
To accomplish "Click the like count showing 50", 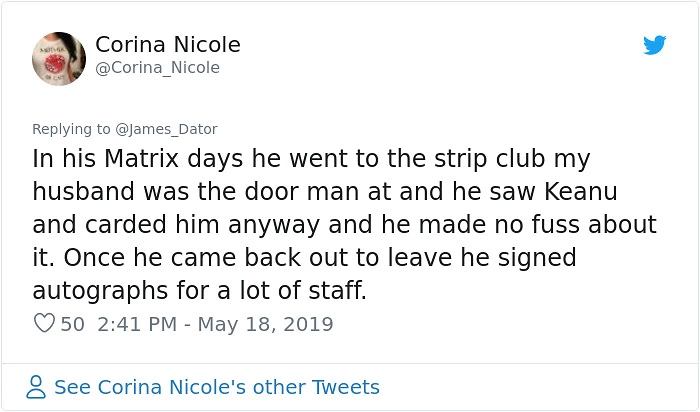I will (x=72, y=324).
